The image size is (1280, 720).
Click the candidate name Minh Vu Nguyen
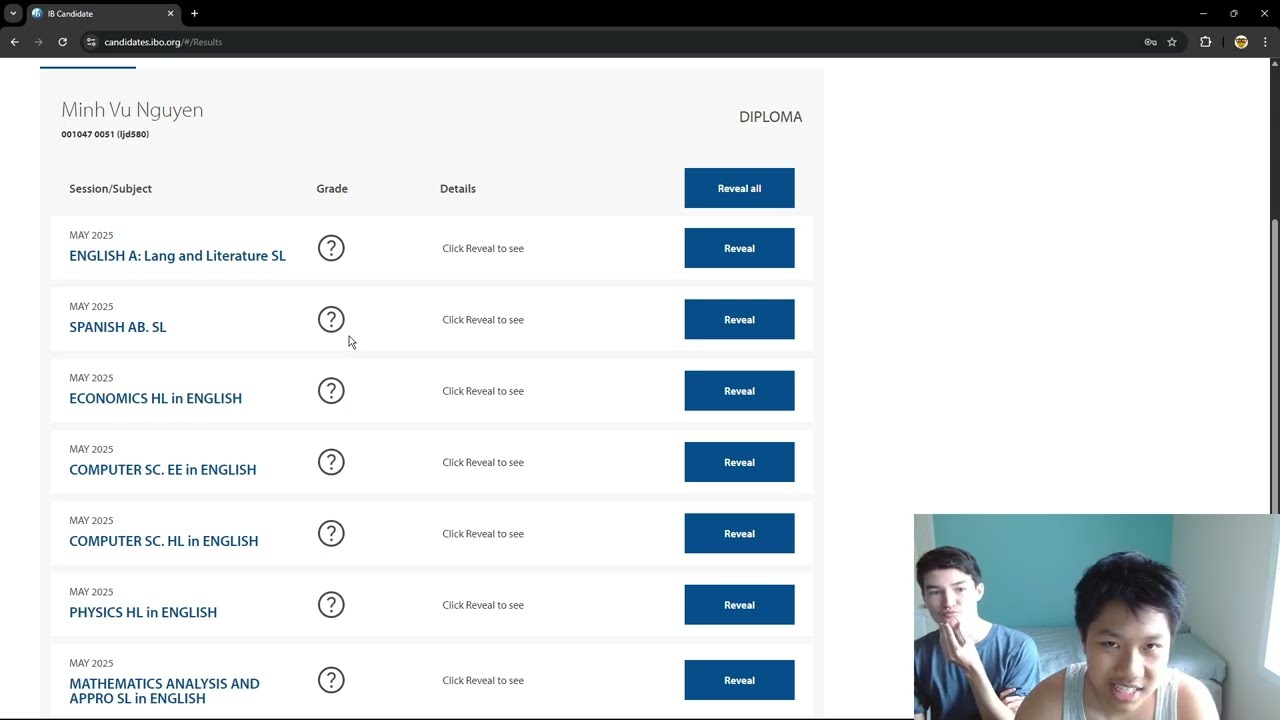132,110
